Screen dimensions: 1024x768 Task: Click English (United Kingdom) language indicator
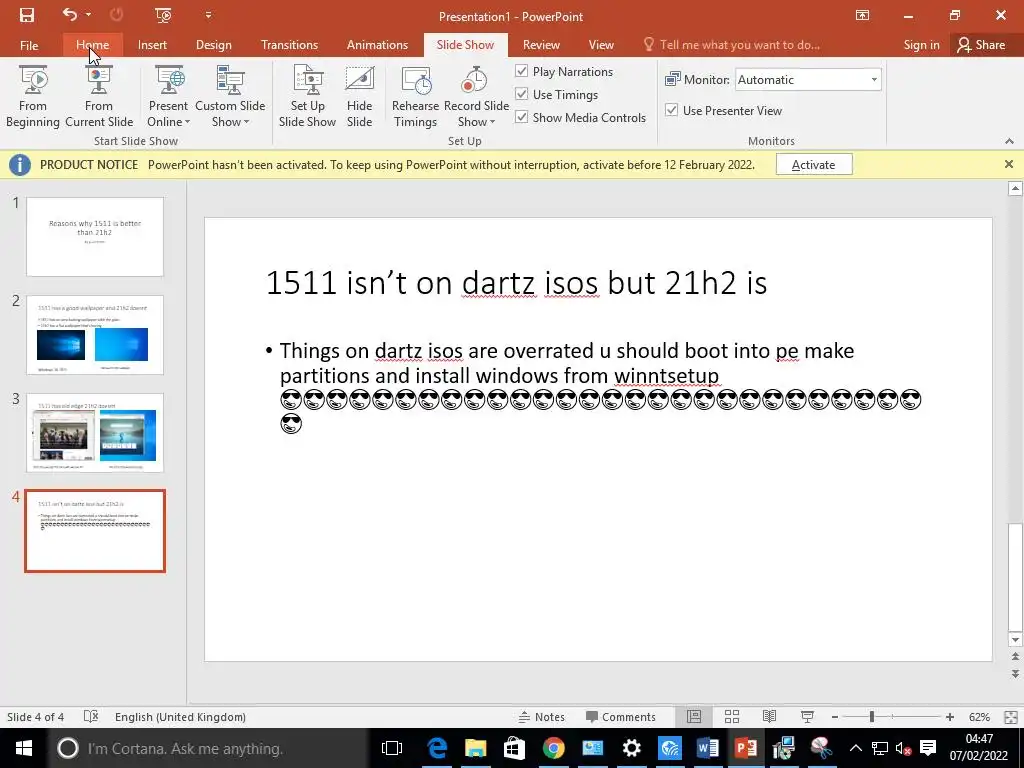180,716
